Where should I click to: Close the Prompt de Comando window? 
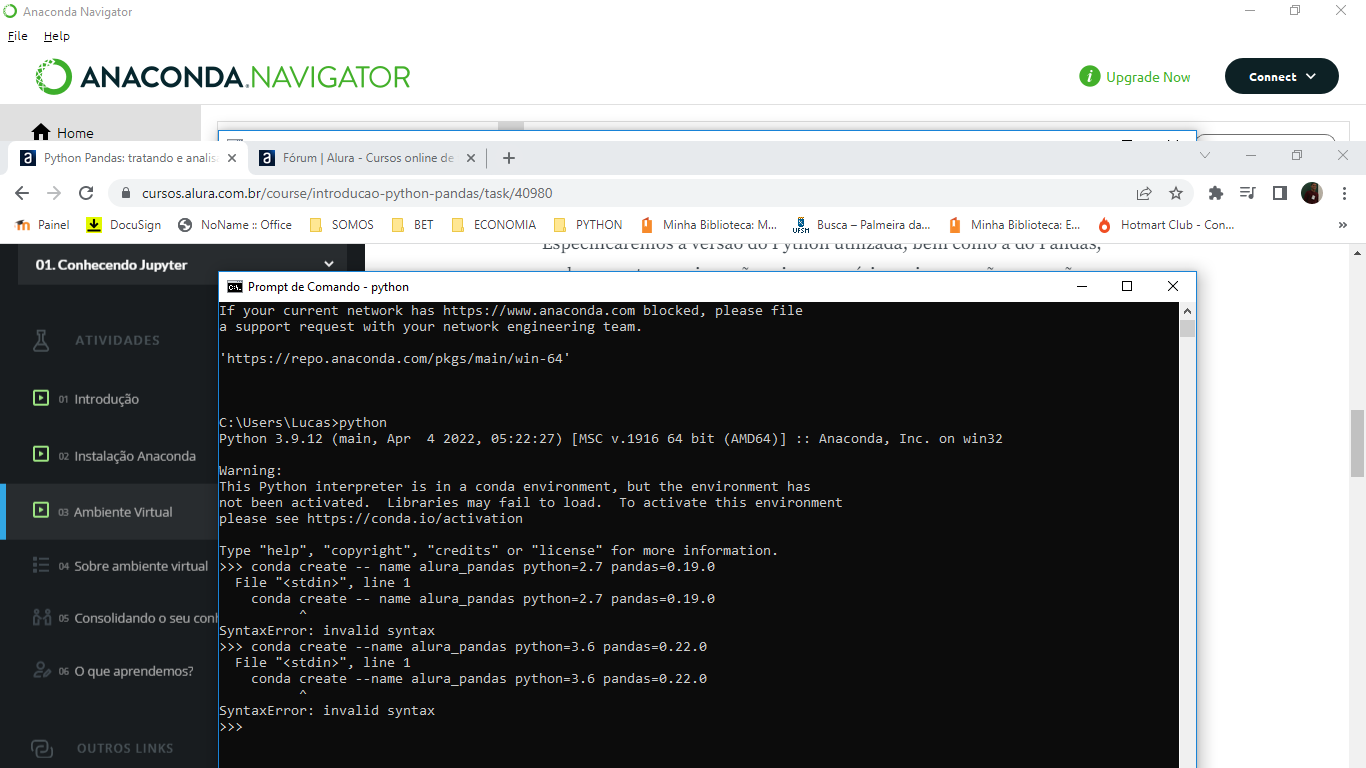click(1173, 286)
